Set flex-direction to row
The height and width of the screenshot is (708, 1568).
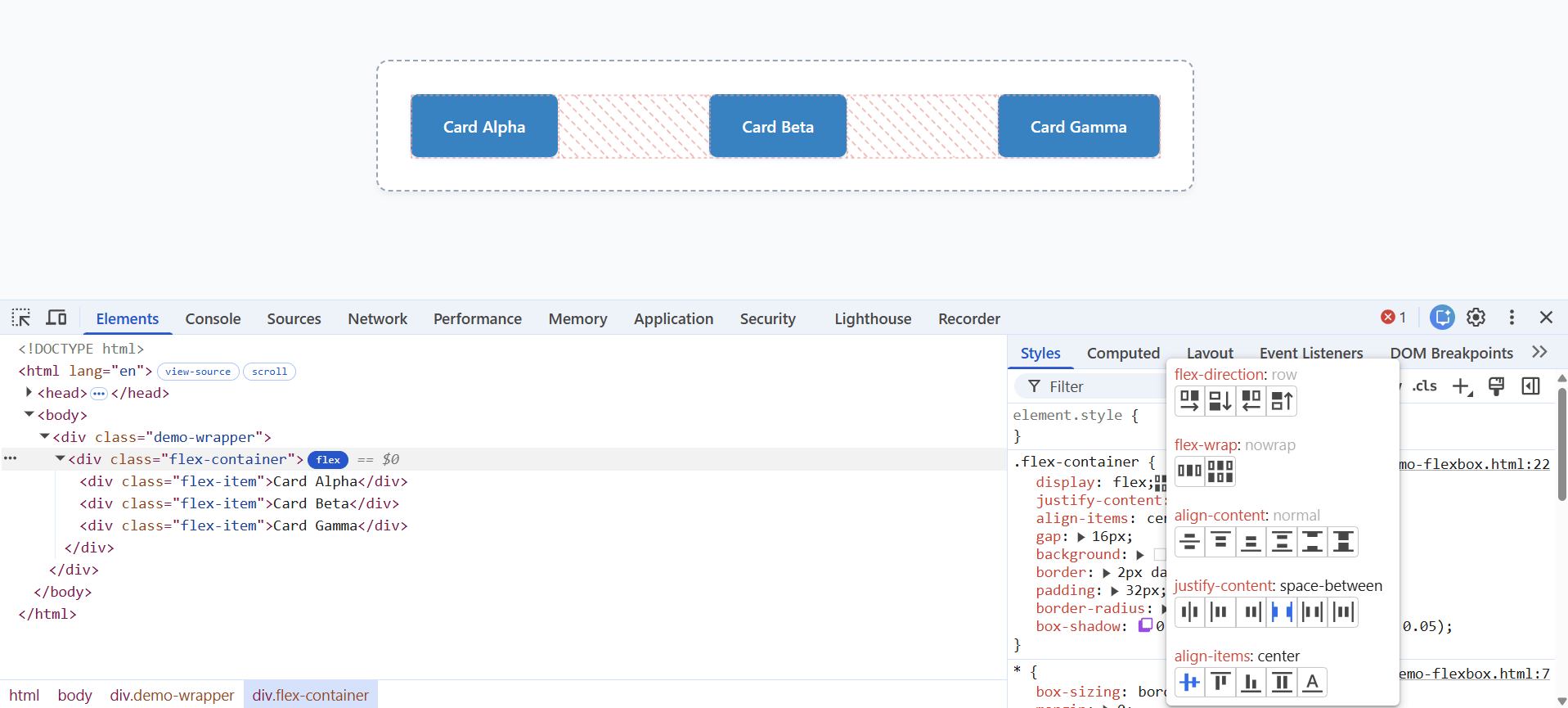click(x=1189, y=401)
